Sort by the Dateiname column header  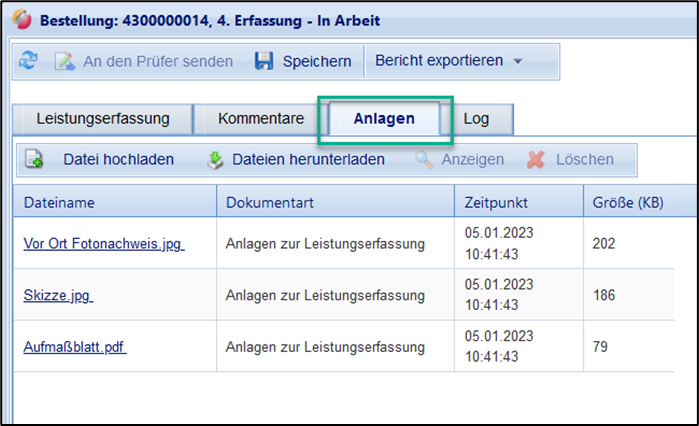pyautogui.click(x=59, y=202)
